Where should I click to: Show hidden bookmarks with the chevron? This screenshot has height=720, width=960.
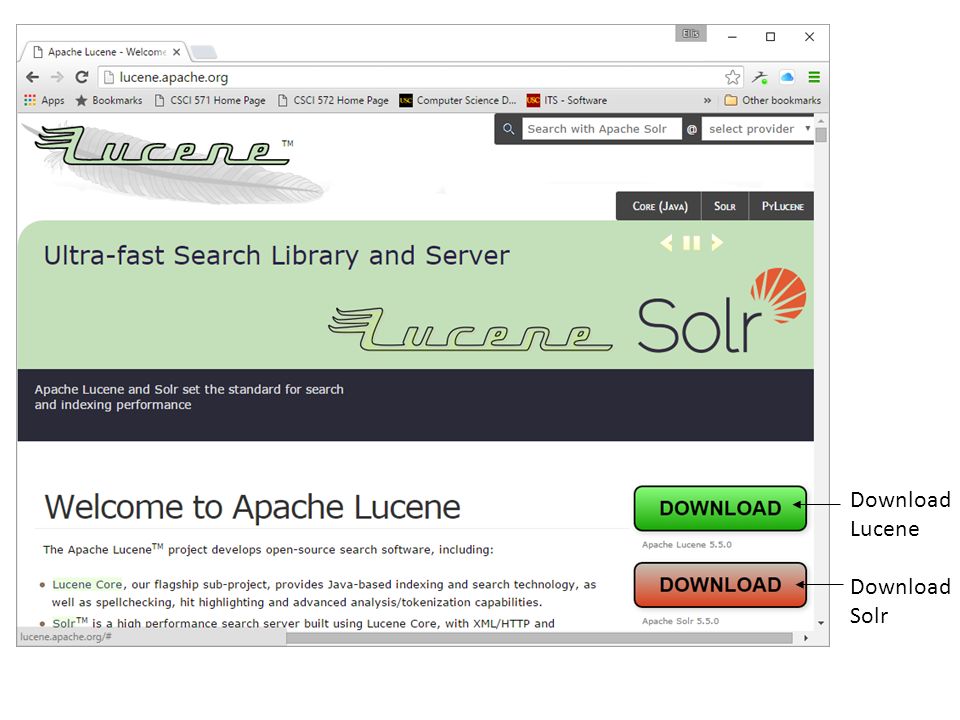(x=707, y=100)
